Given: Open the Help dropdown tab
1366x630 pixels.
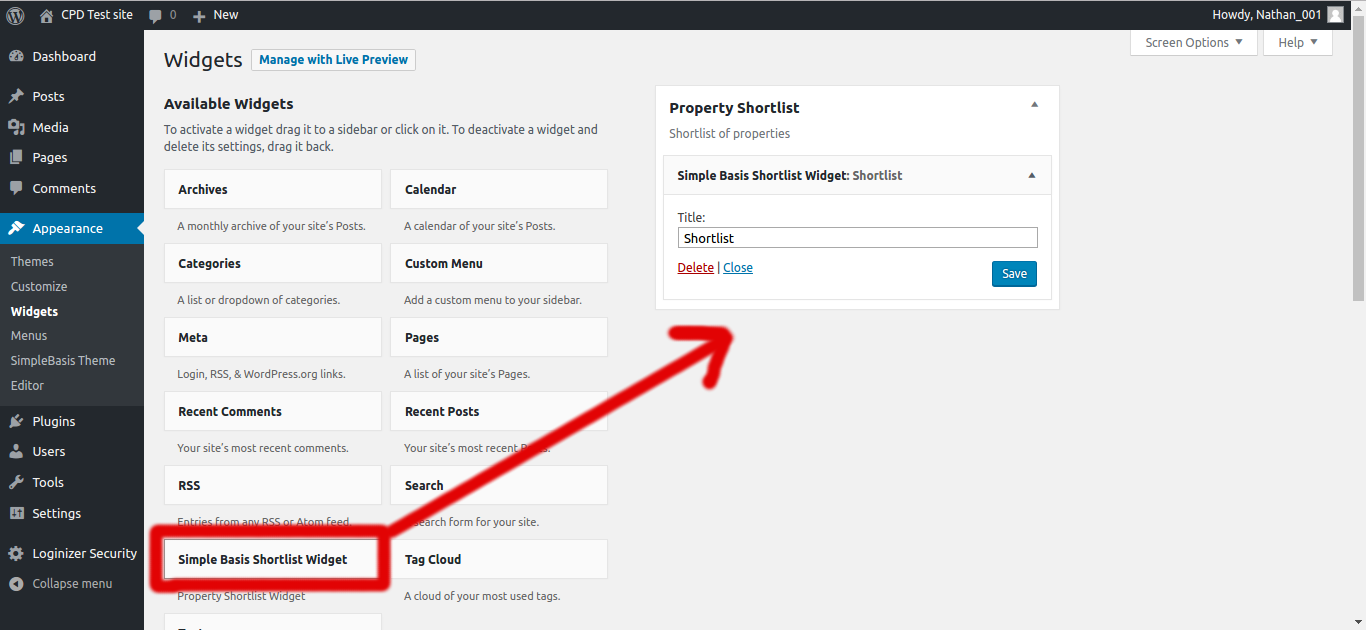Looking at the screenshot, I should click(x=1298, y=42).
